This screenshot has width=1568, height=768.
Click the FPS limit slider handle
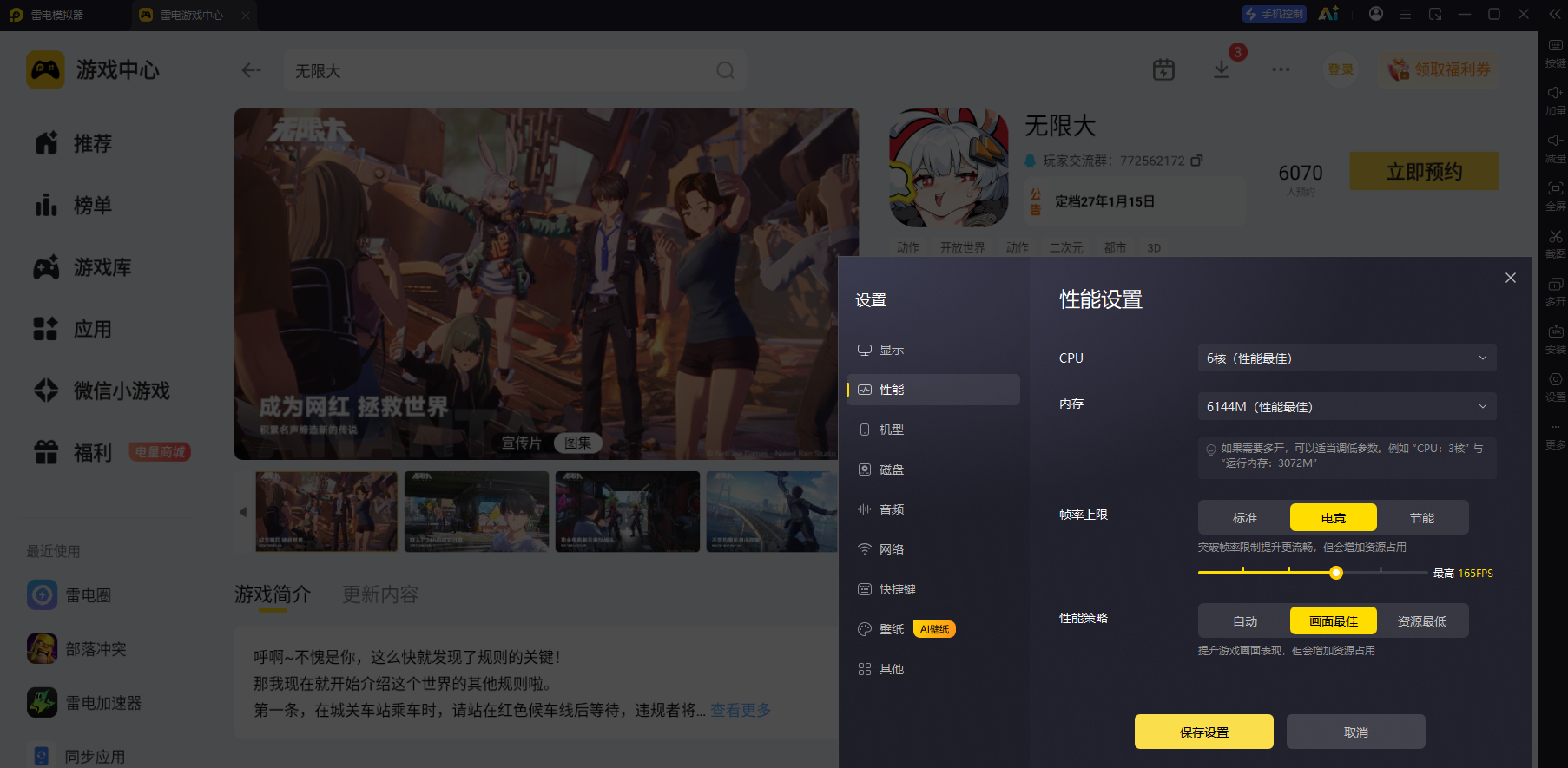point(1336,573)
